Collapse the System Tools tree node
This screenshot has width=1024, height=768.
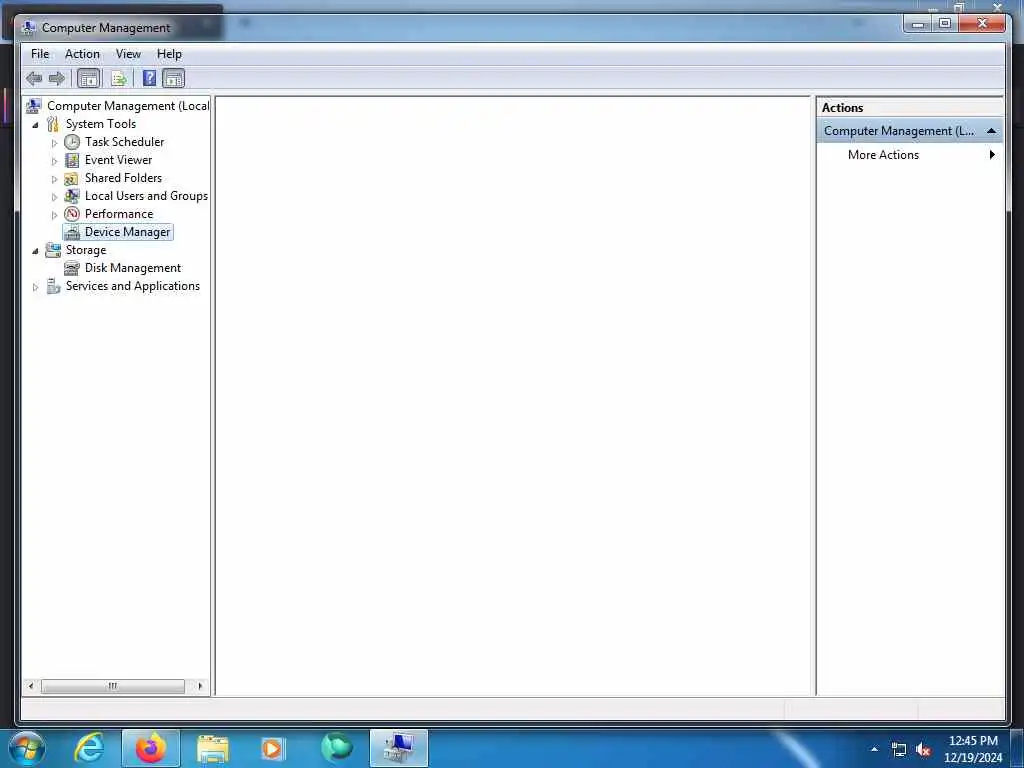35,125
